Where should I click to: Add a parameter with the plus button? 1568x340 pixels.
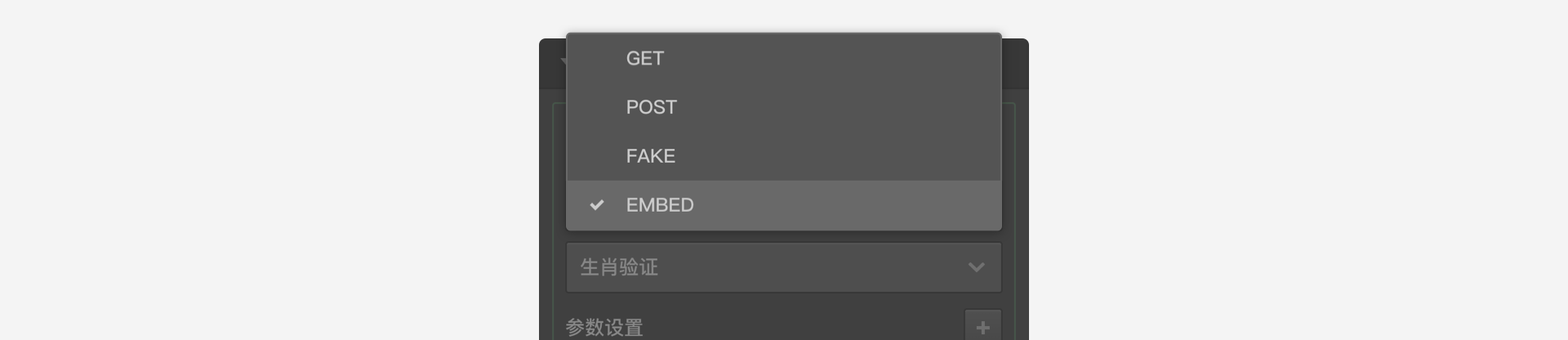(x=982, y=327)
